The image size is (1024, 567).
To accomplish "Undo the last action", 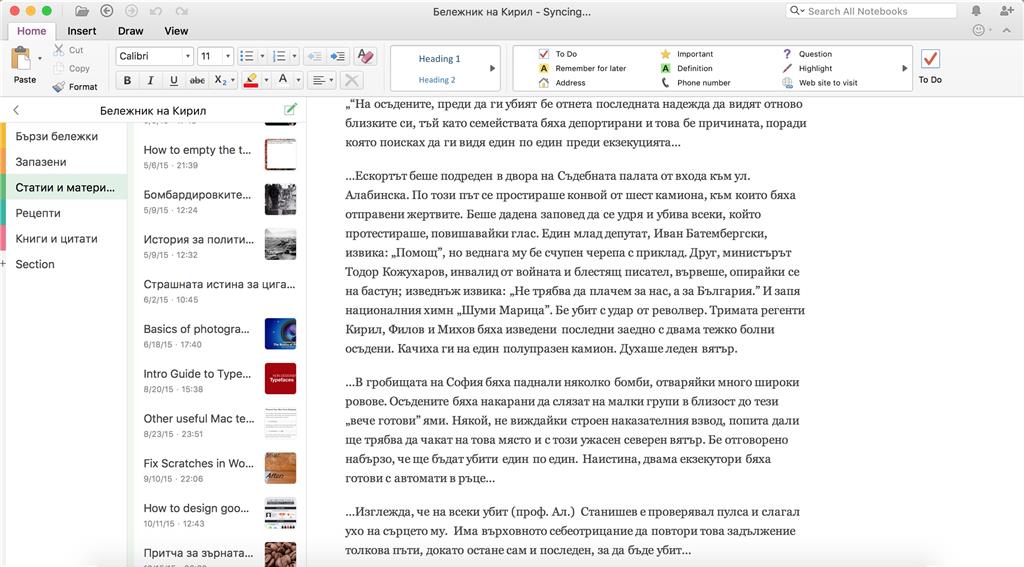I will click(155, 11).
